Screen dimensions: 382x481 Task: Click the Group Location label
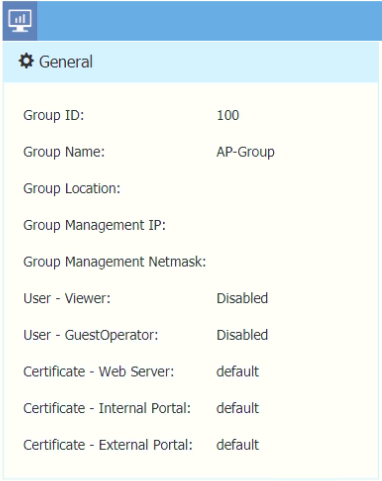(x=72, y=189)
